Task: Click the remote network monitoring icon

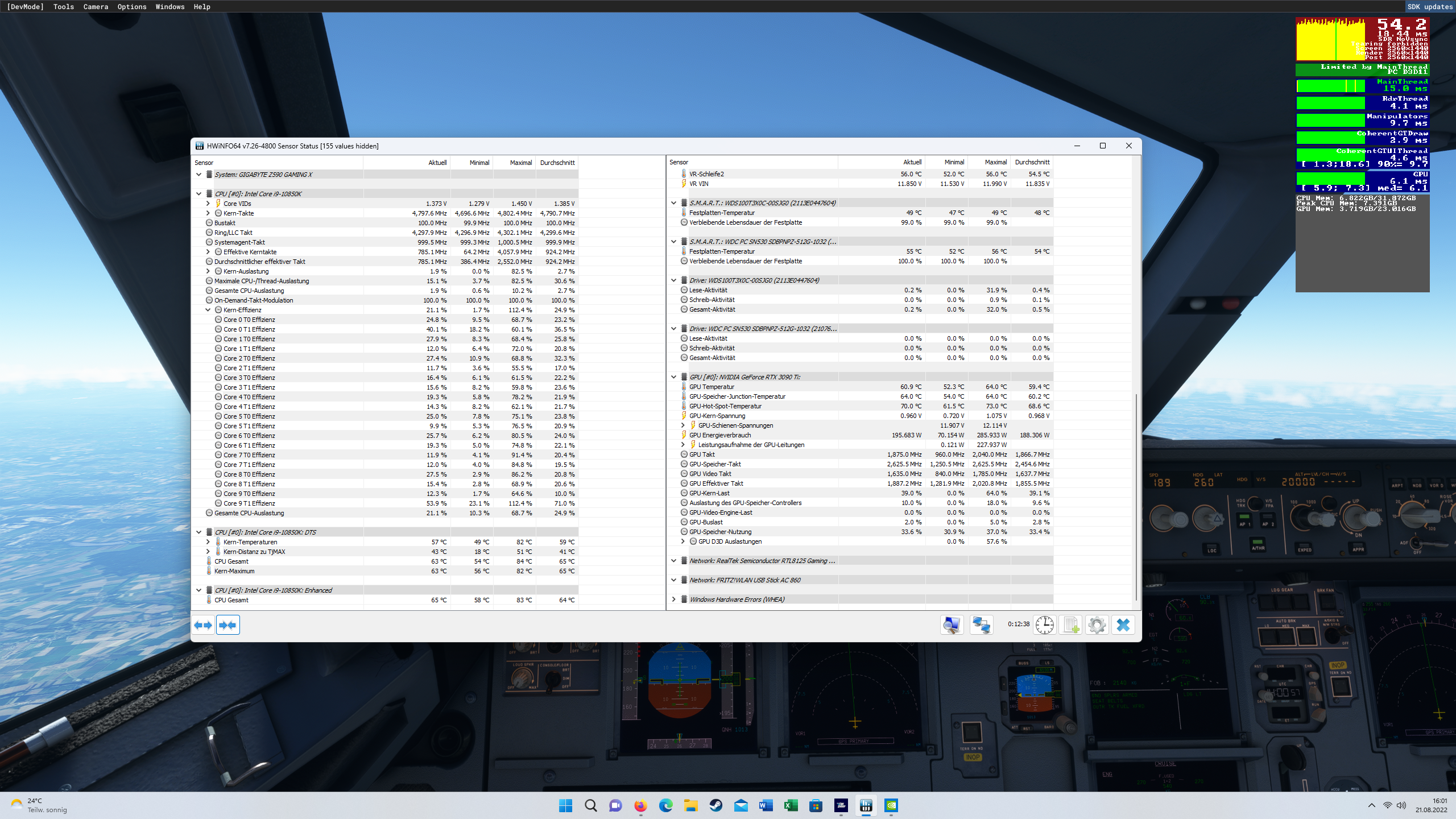Action: click(x=981, y=625)
